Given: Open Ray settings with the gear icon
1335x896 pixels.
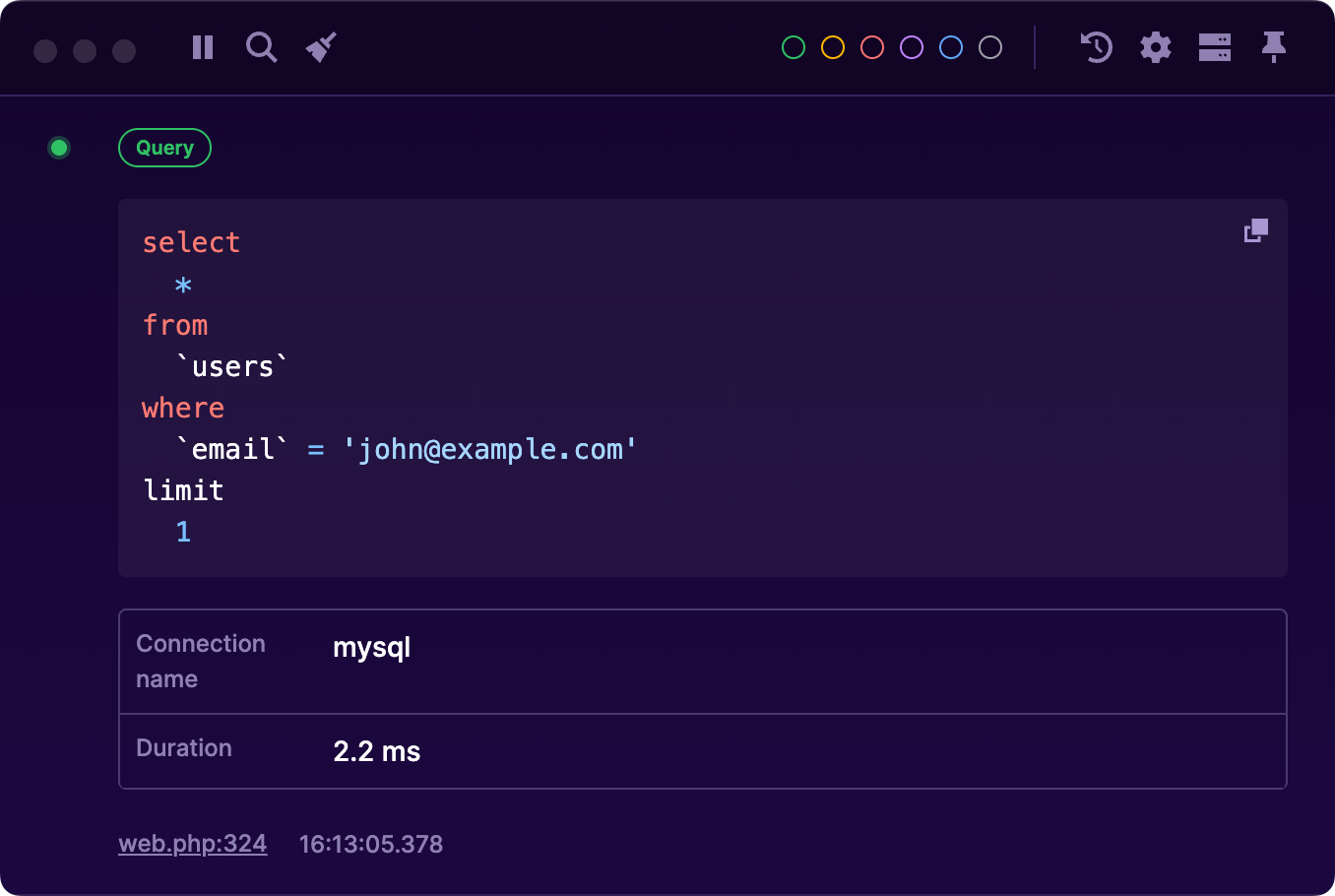Looking at the screenshot, I should point(1155,46).
